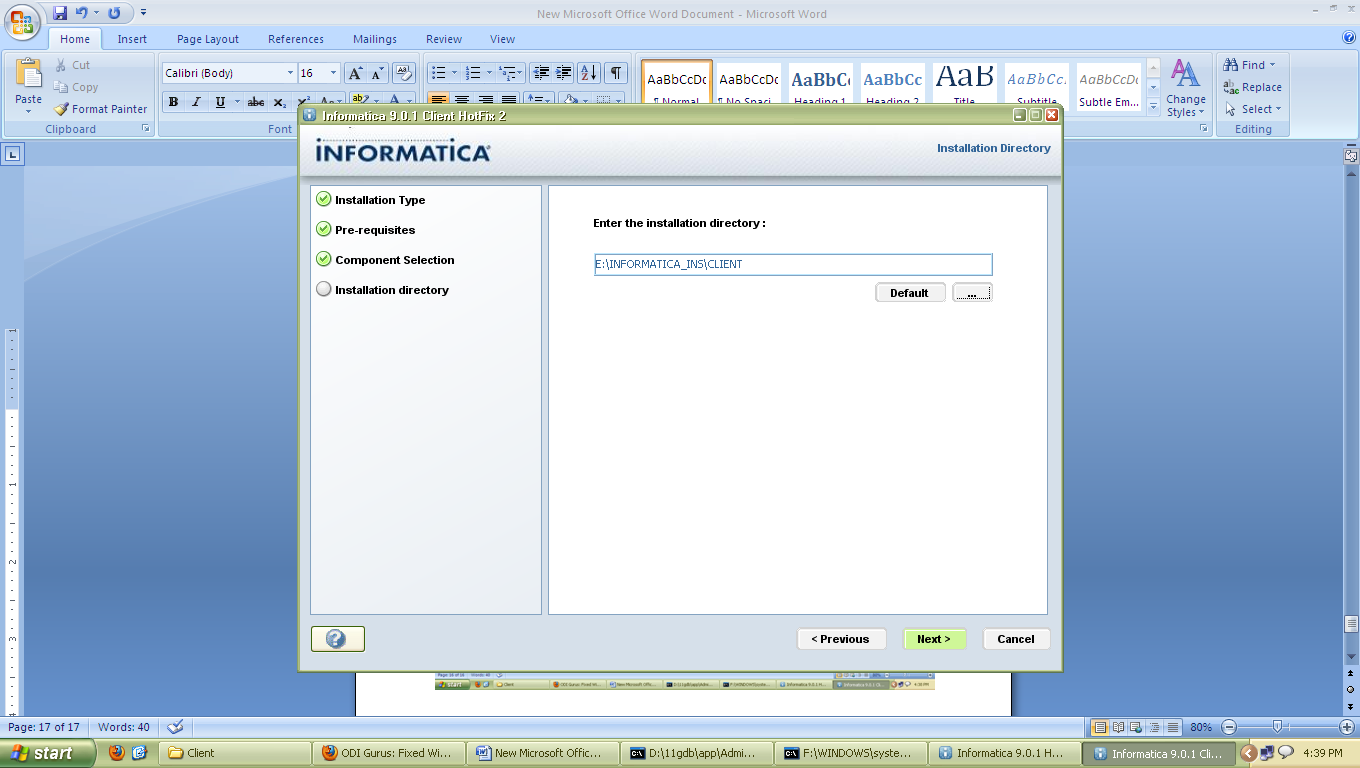Open the References ribbon tab

tap(296, 39)
